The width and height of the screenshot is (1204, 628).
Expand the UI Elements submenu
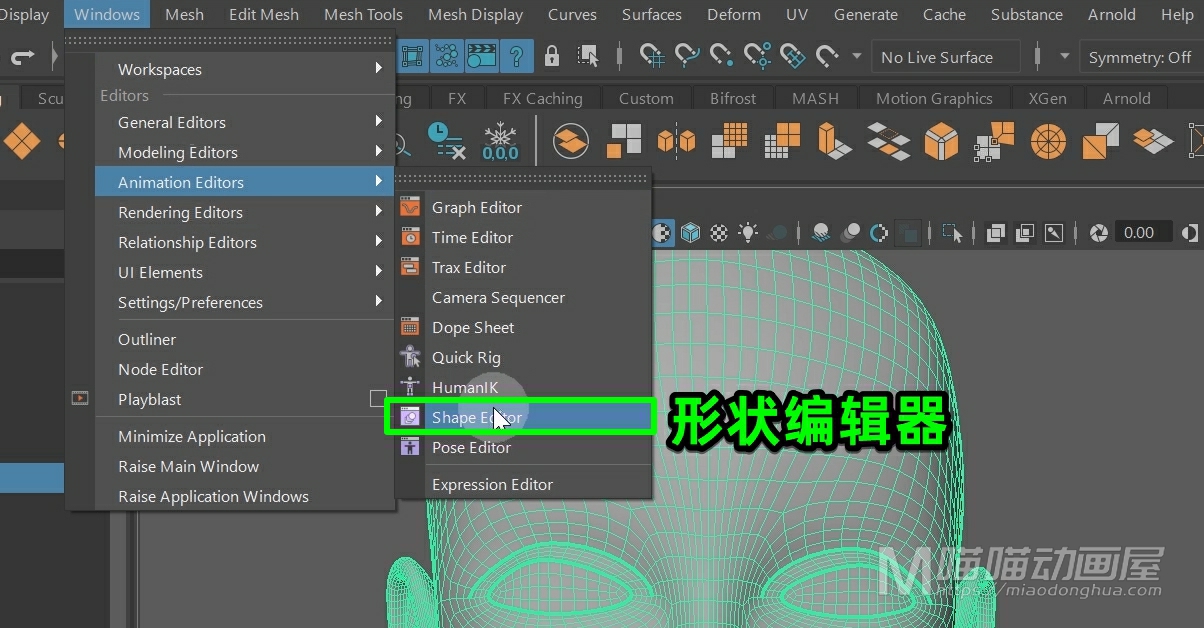[244, 272]
